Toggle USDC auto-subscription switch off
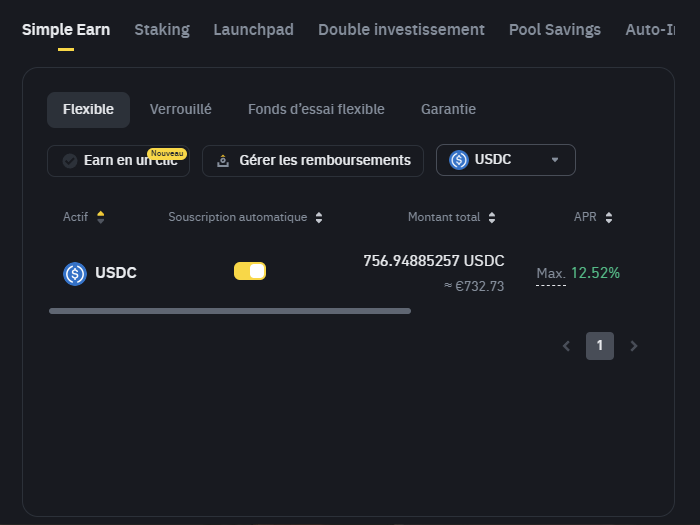 tap(250, 271)
